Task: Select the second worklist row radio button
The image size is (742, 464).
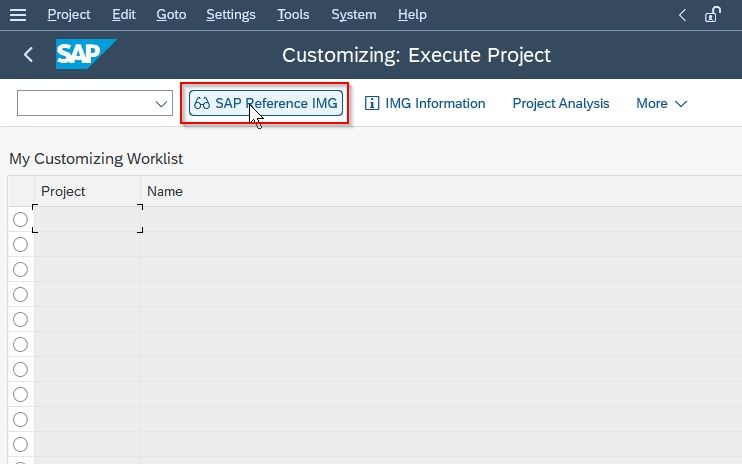Action: coord(20,245)
